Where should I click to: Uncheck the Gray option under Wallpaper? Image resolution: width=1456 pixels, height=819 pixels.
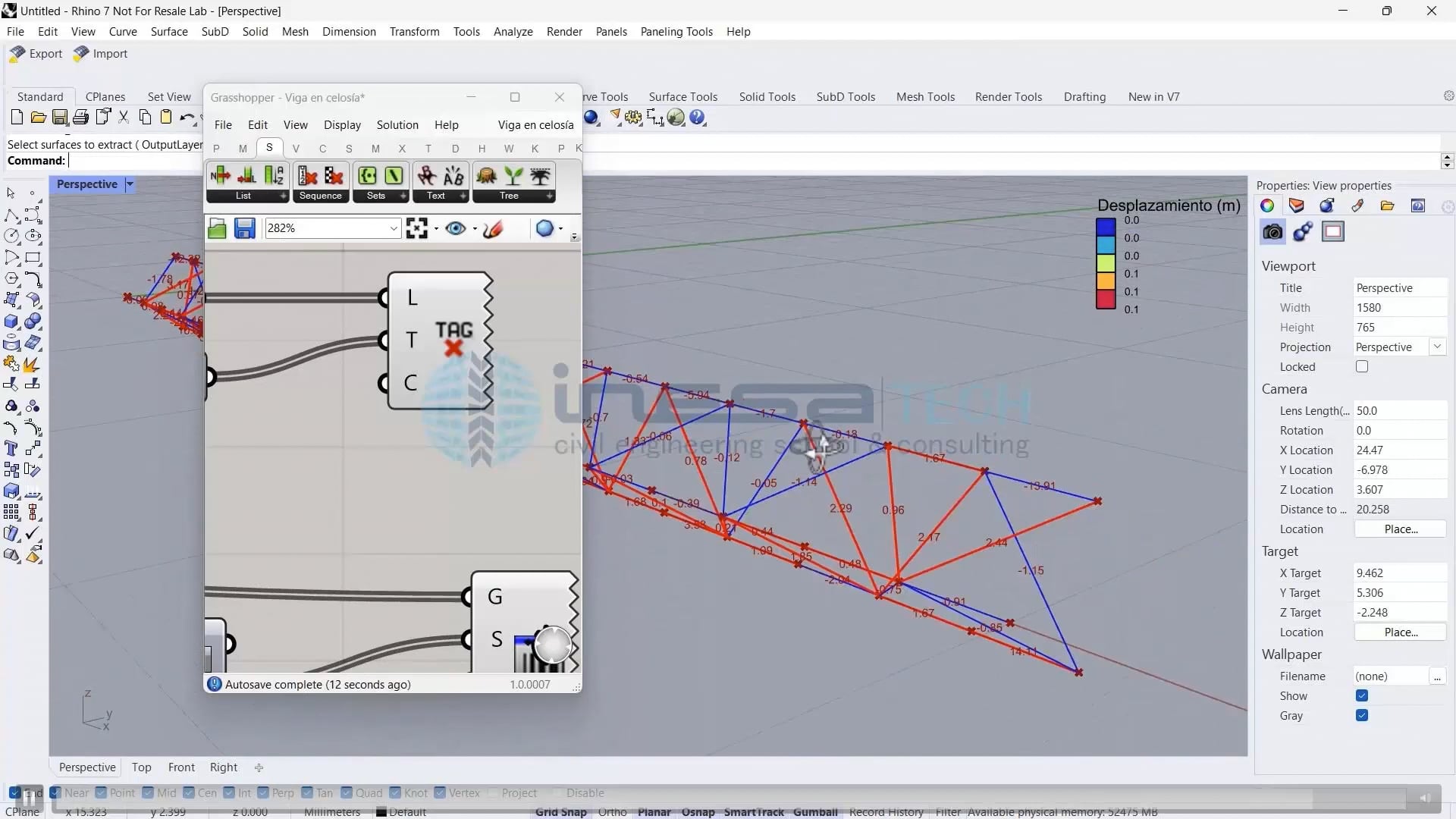[x=1363, y=715]
